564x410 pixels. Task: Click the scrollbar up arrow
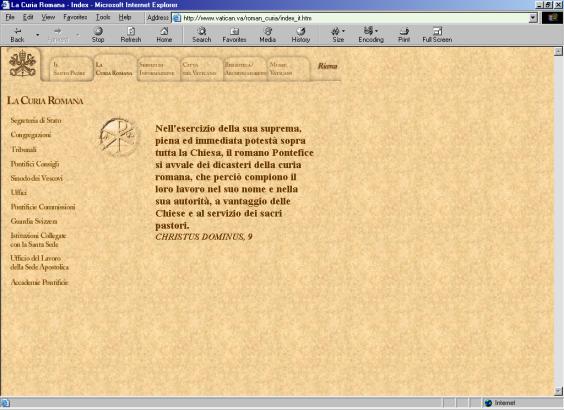(558, 51)
